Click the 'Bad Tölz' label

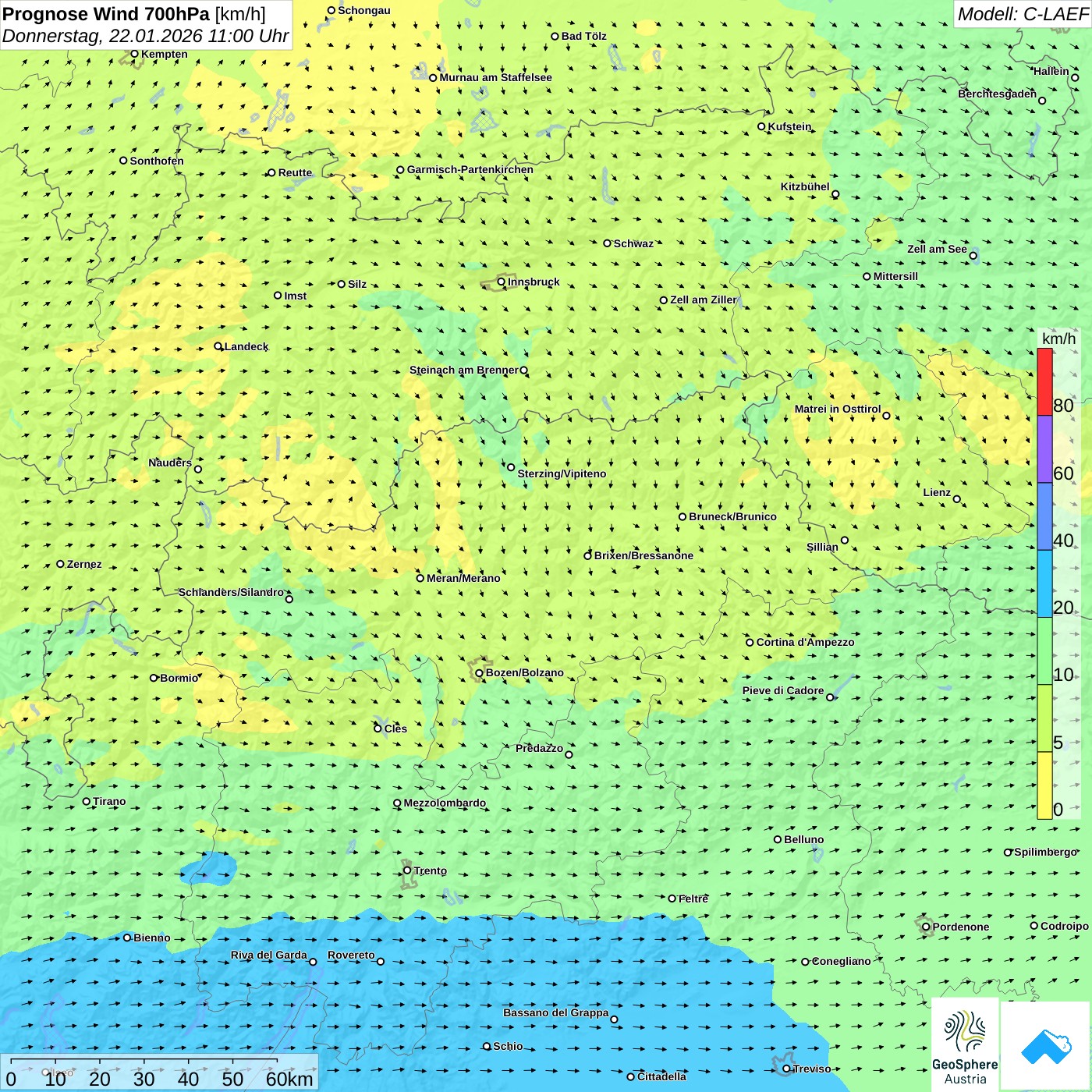583,36
